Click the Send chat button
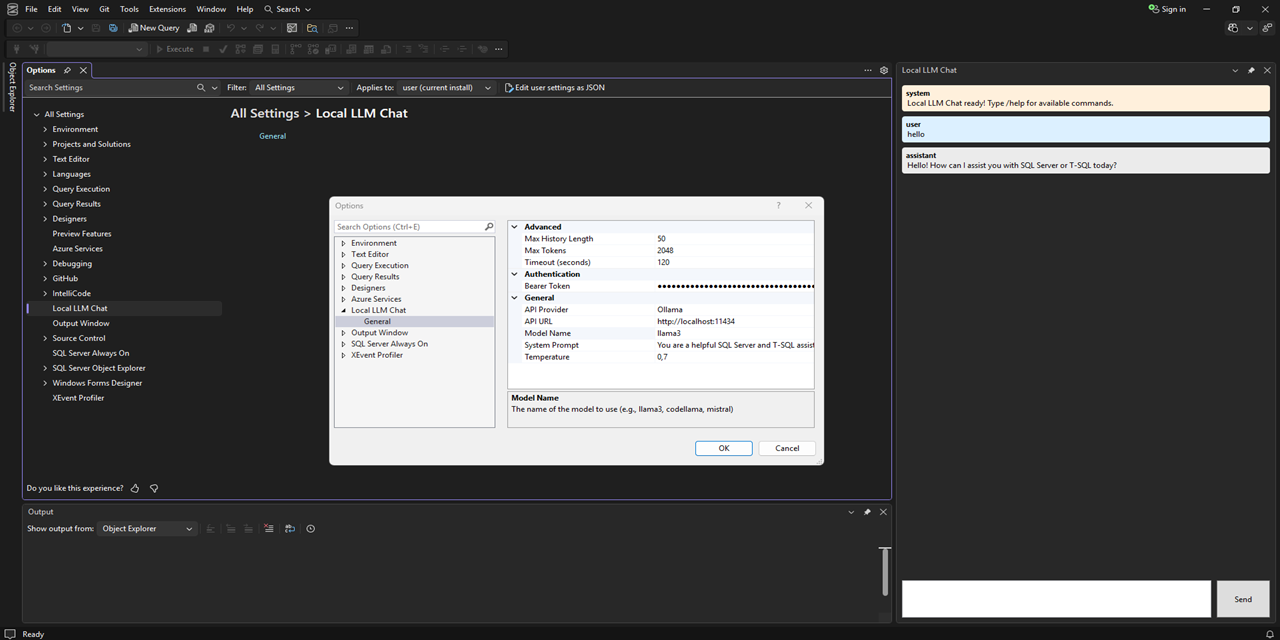1280x640 pixels. click(x=1243, y=599)
